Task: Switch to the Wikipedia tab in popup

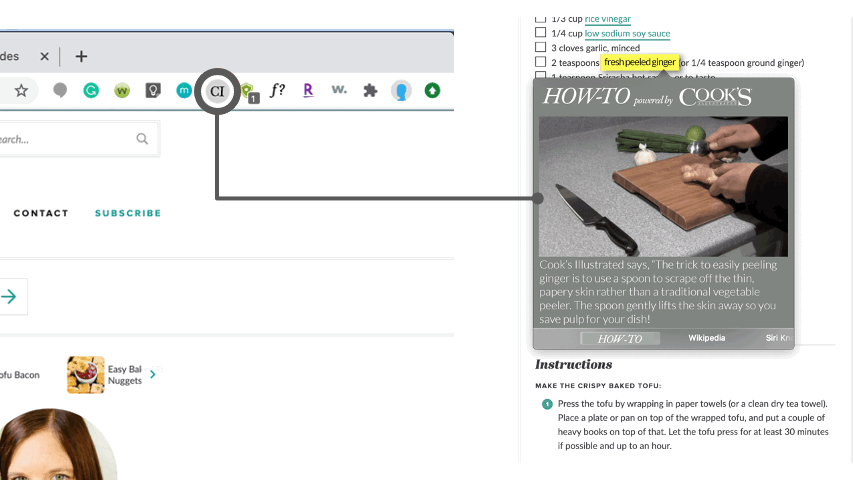Action: 707,338
